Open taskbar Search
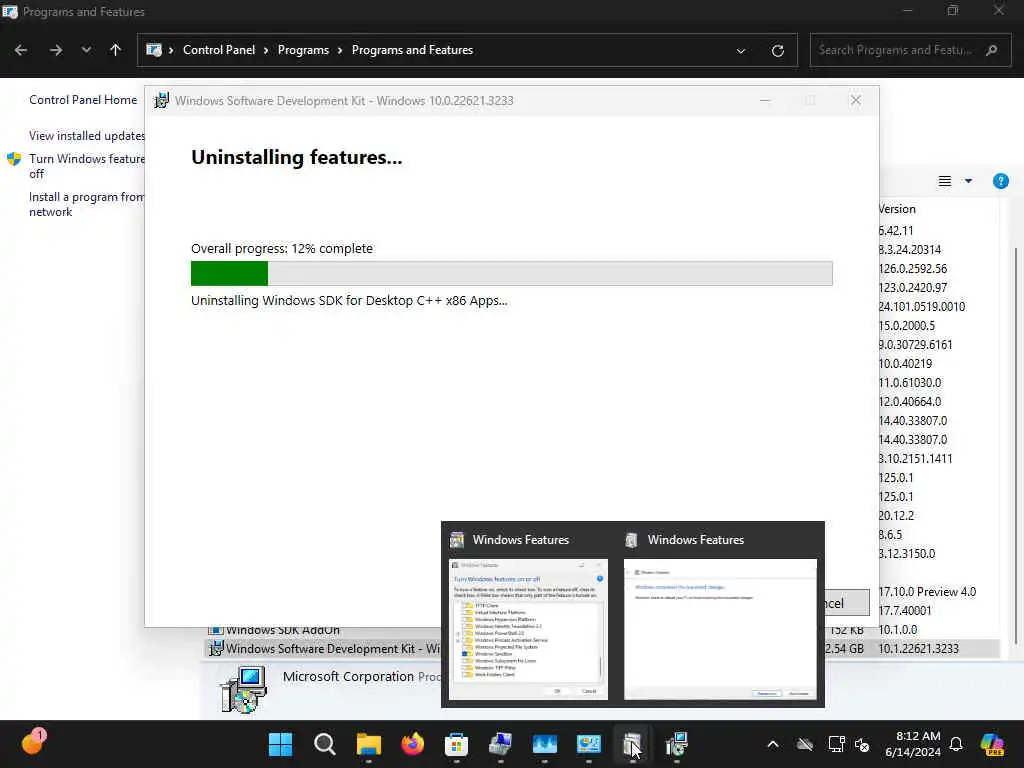This screenshot has height=768, width=1024. [x=325, y=744]
